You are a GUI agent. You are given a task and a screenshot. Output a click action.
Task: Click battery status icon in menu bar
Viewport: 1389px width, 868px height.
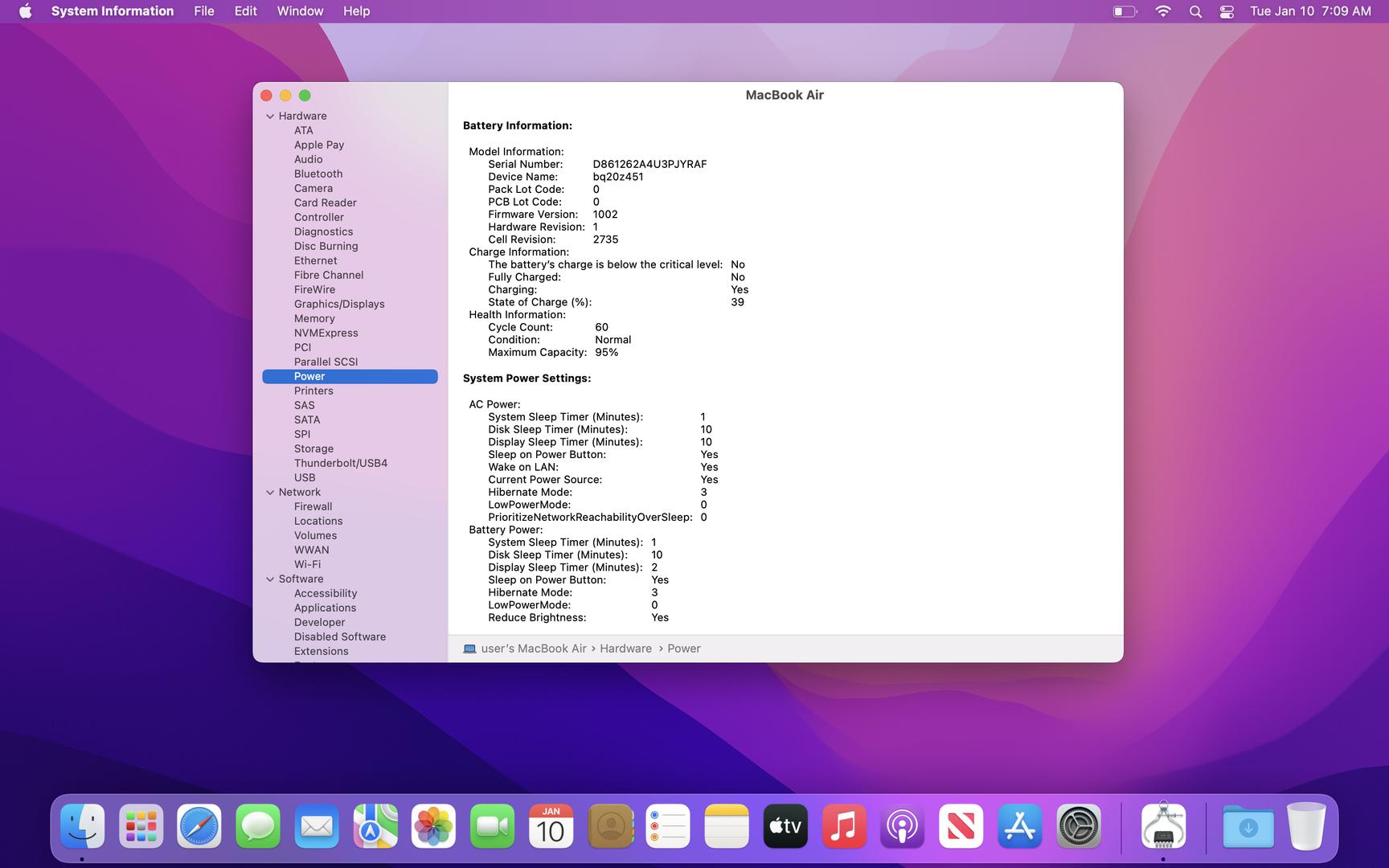[1125, 11]
